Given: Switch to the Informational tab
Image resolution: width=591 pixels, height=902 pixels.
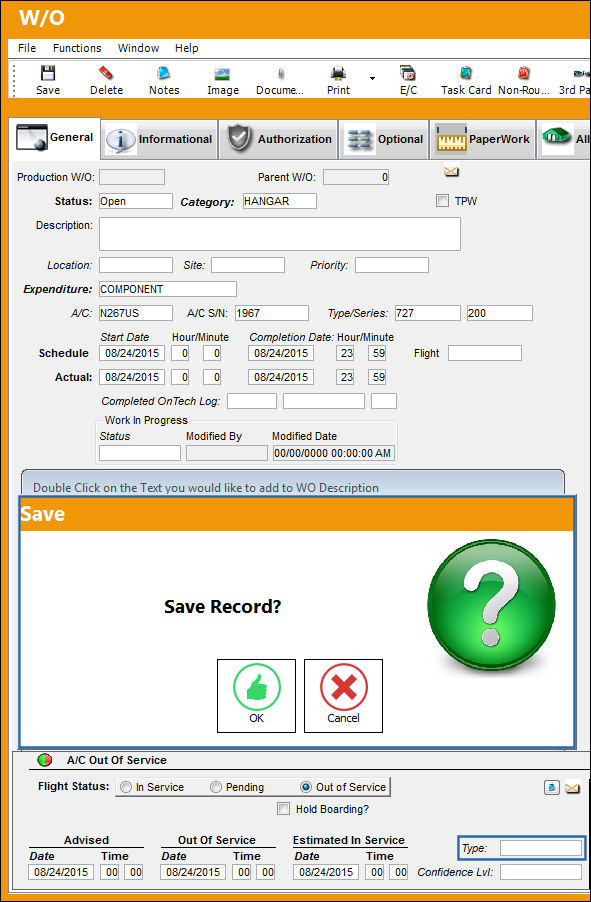Looking at the screenshot, I should pyautogui.click(x=159, y=139).
